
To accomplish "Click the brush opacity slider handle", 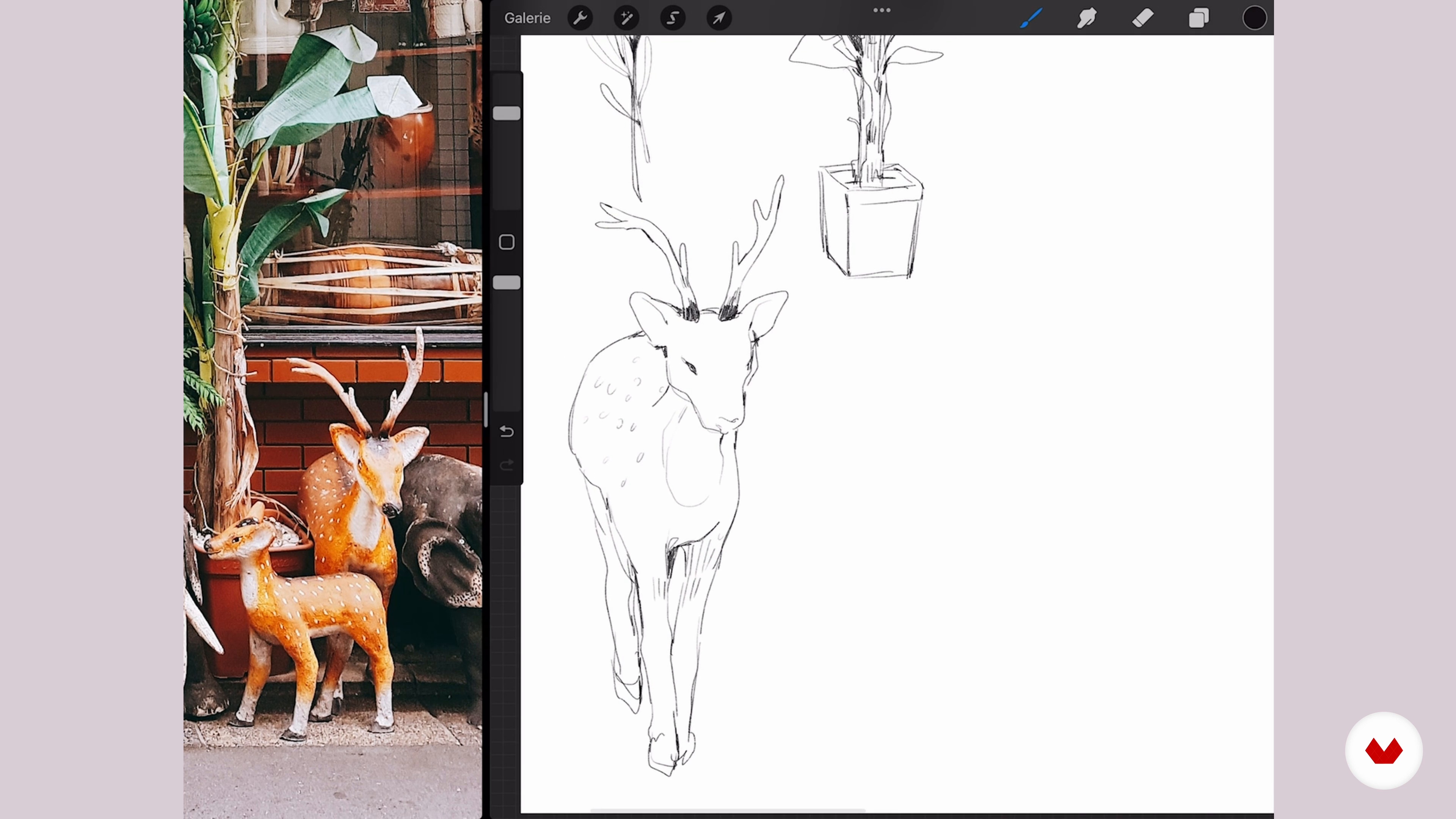I will point(507,283).
